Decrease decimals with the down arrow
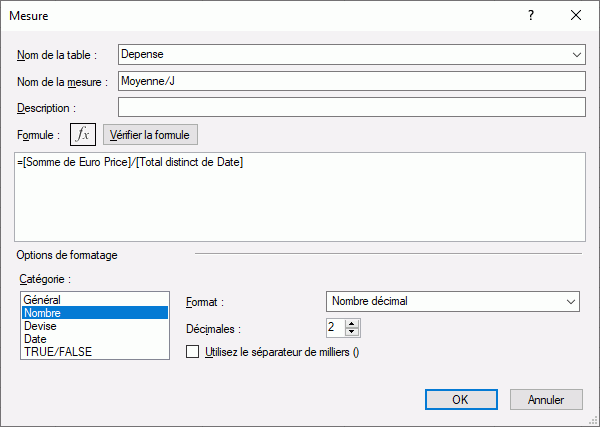Viewport: 600px width, 427px height. (351, 332)
